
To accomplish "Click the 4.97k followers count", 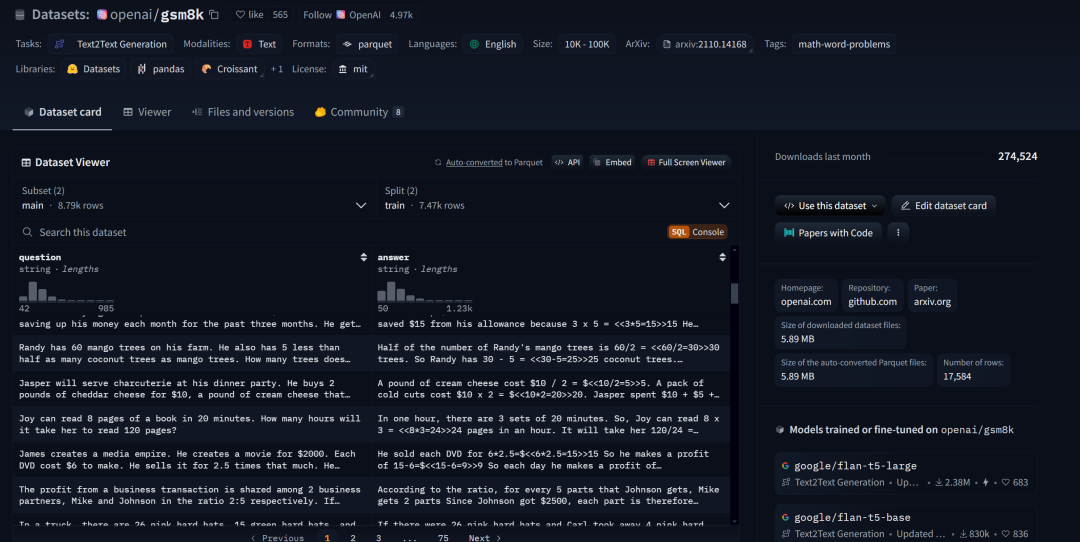I will 401,14.
